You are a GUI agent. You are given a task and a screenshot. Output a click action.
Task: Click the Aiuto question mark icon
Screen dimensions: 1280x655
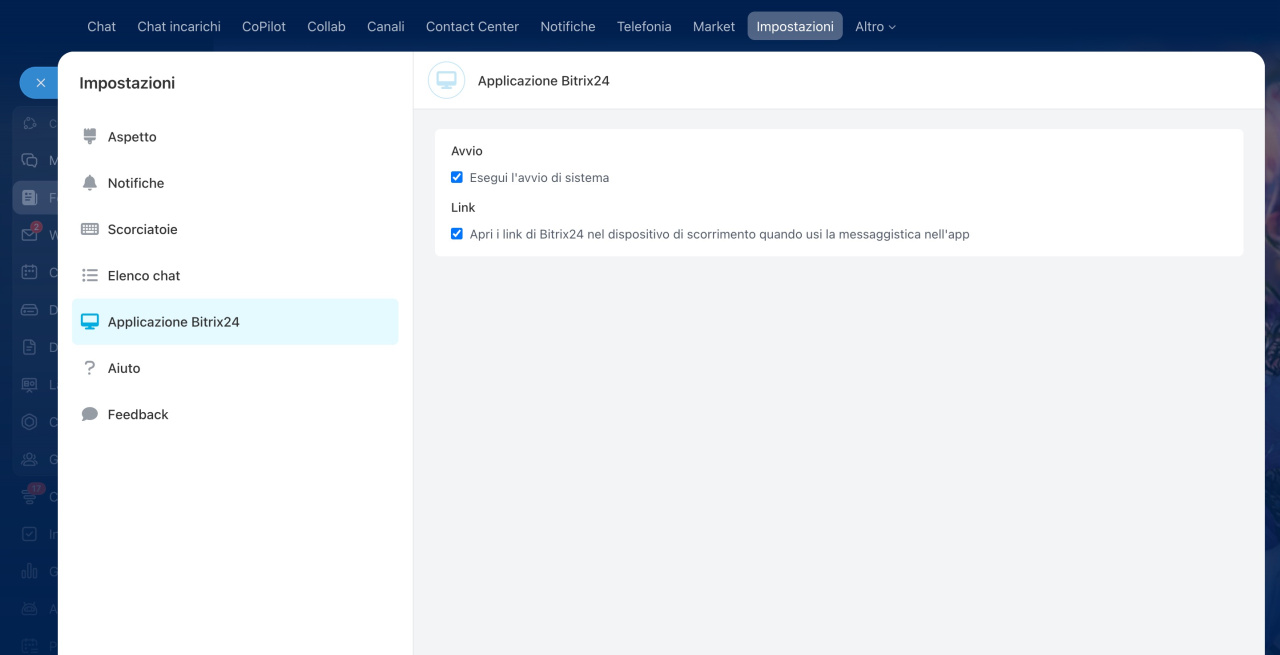click(90, 368)
